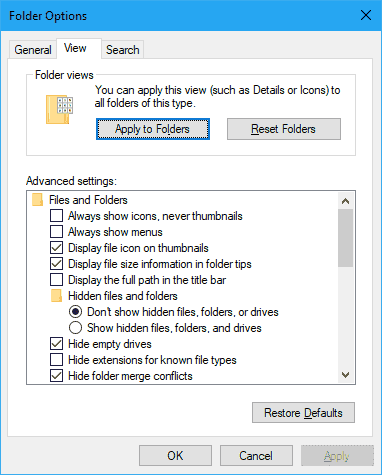The height and width of the screenshot is (475, 382).
Task: Select Don't show hidden files radio option
Action: pos(75,312)
